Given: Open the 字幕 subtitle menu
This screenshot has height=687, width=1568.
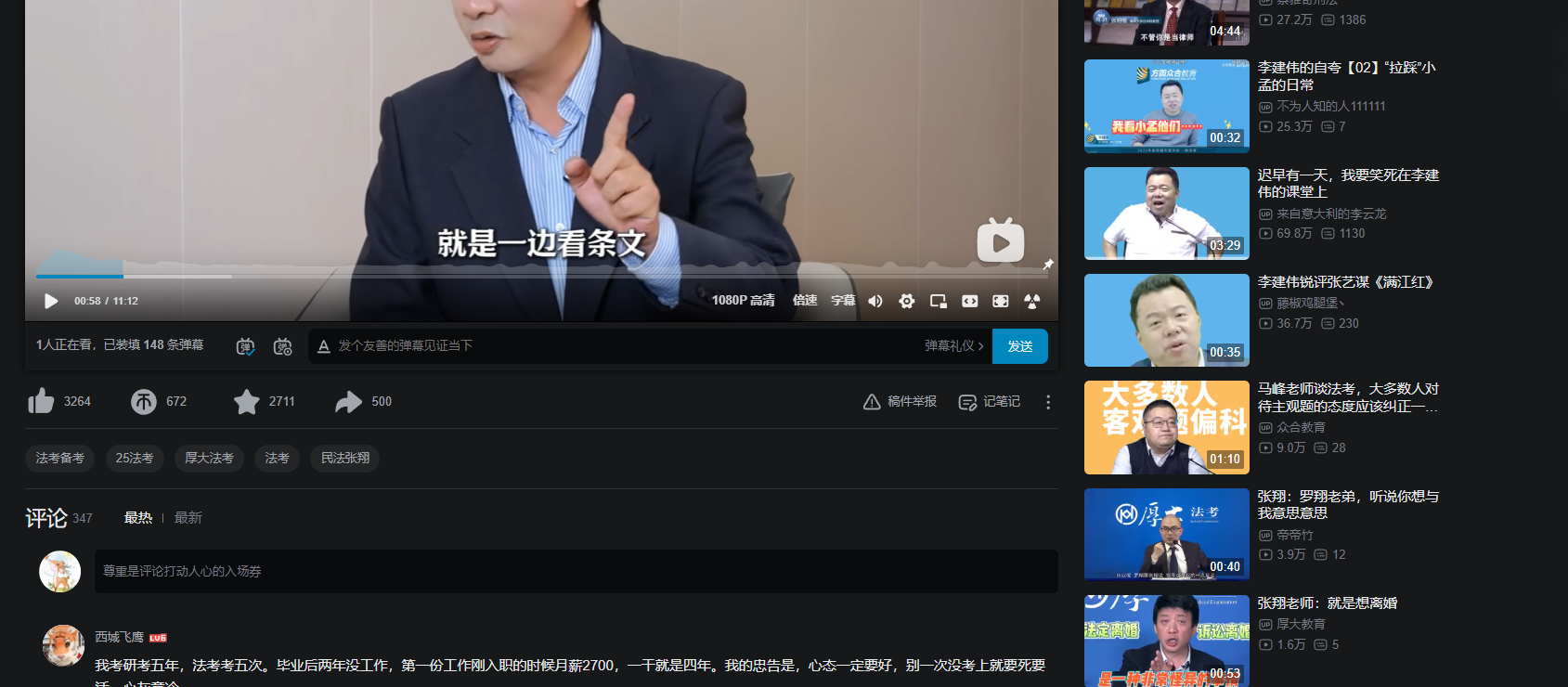Looking at the screenshot, I should point(843,301).
